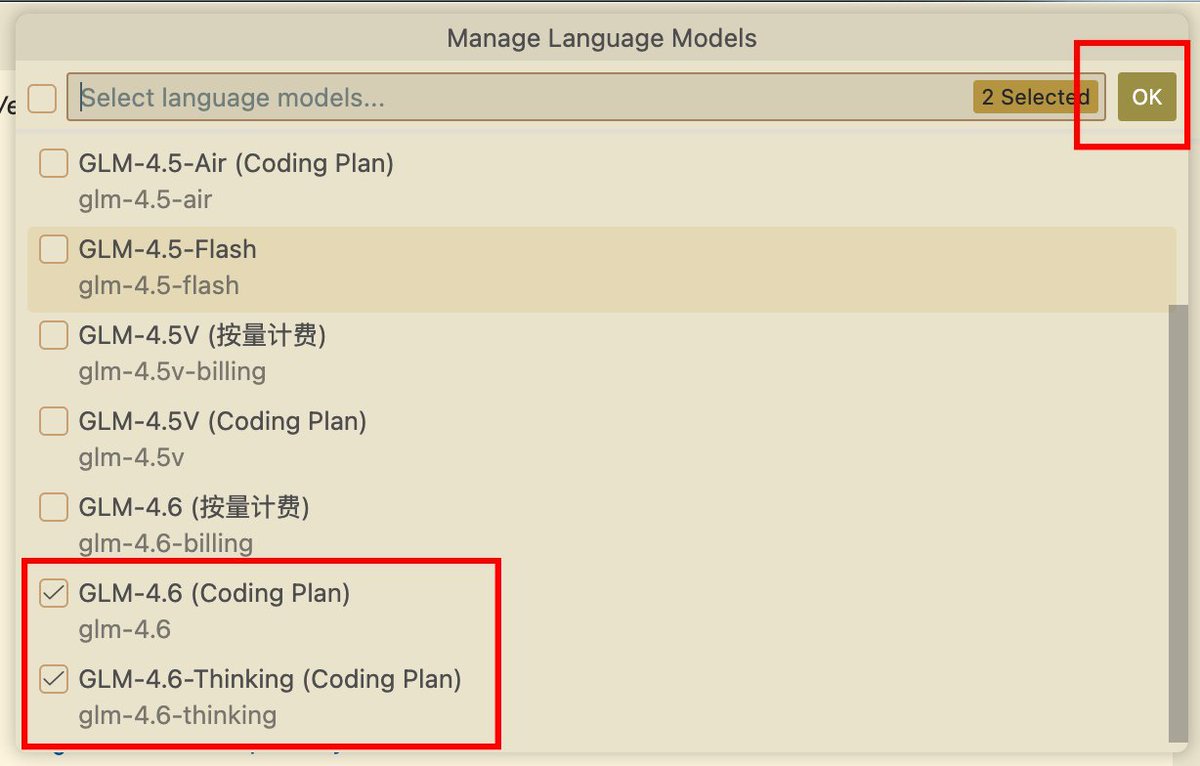Enable the GLM-4.6 (按量计费) checkbox
Screen dimensions: 1200x766
pyautogui.click(x=53, y=507)
